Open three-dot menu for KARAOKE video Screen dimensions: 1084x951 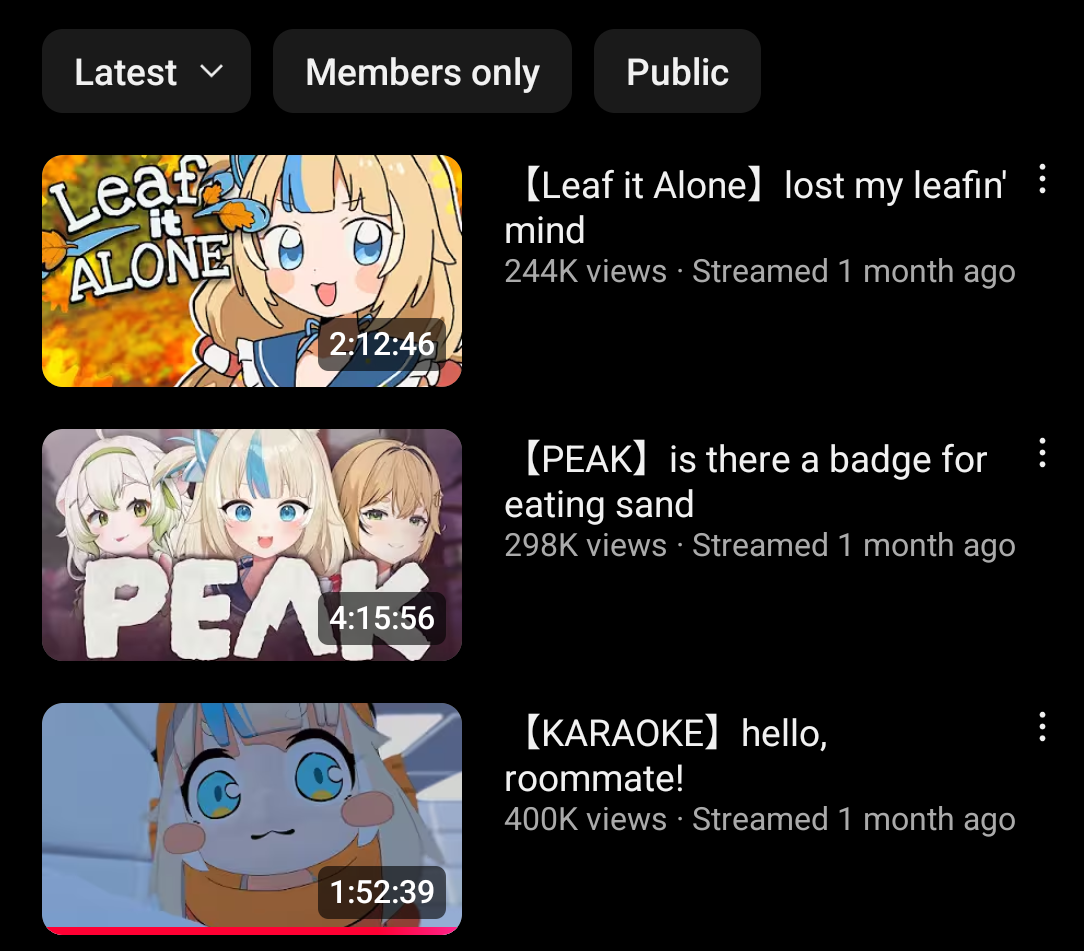(1042, 727)
